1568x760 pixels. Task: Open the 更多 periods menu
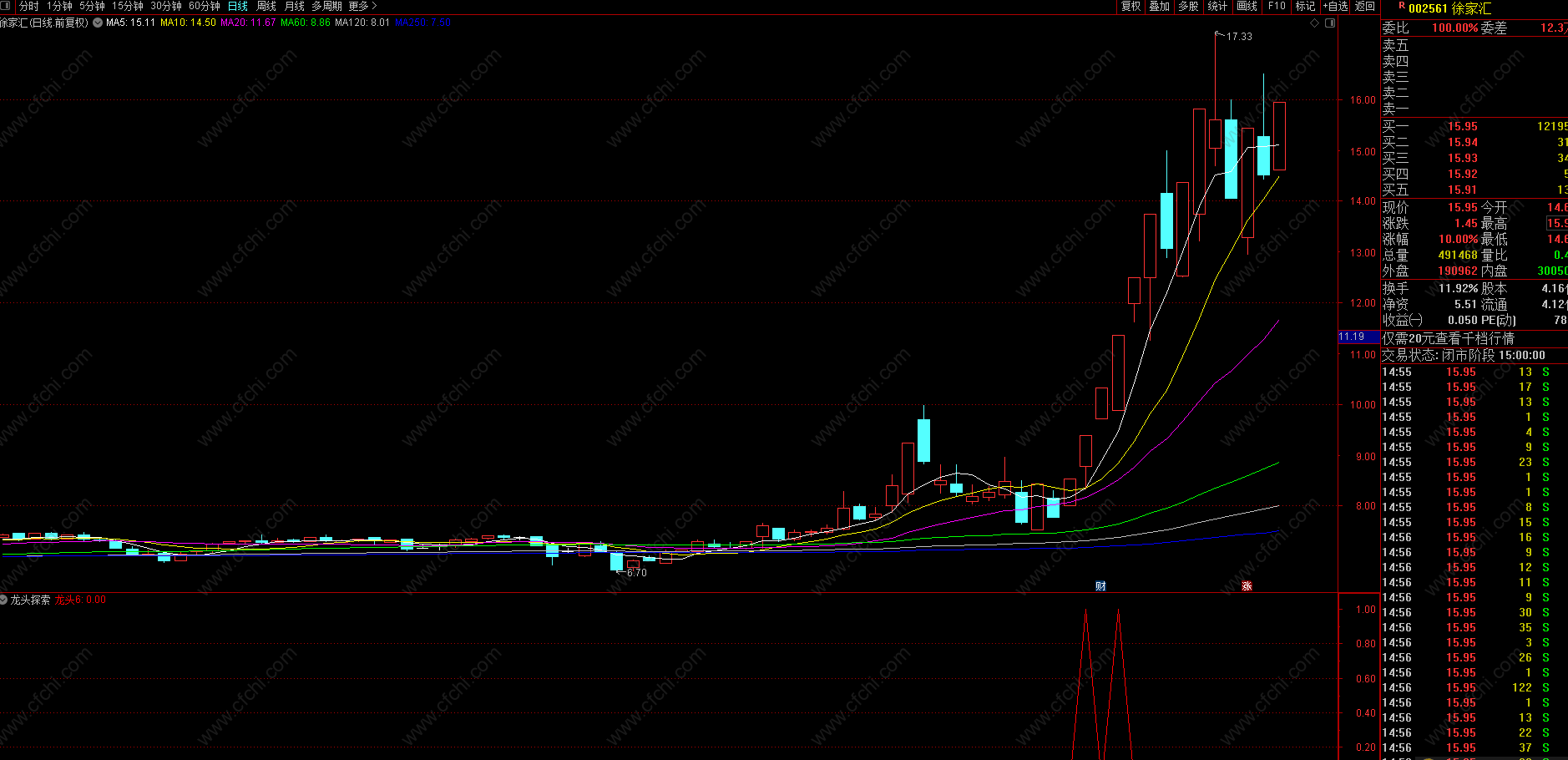coord(362,6)
